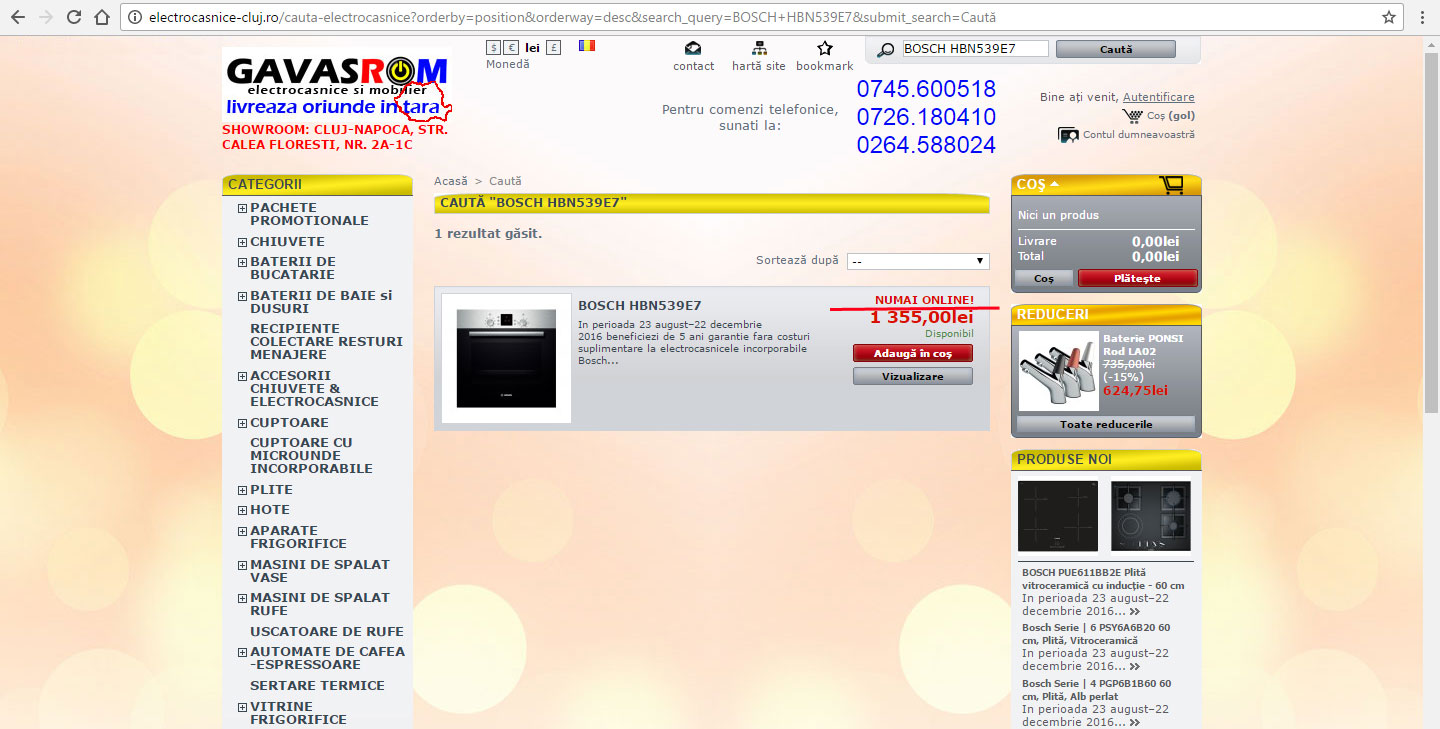Click Toate reducerile button
Viewport: 1440px width, 729px height.
tap(1106, 424)
